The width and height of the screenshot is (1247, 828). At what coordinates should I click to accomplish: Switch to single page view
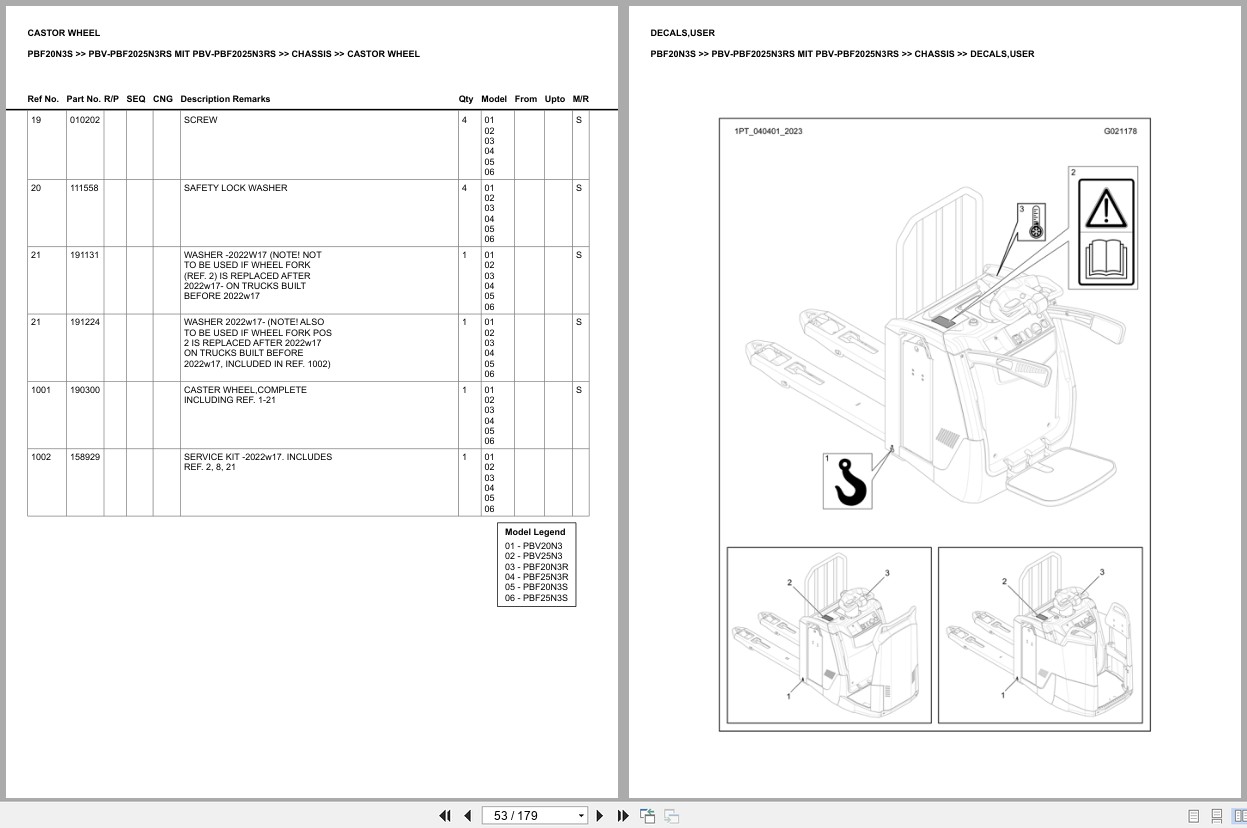(1193, 816)
